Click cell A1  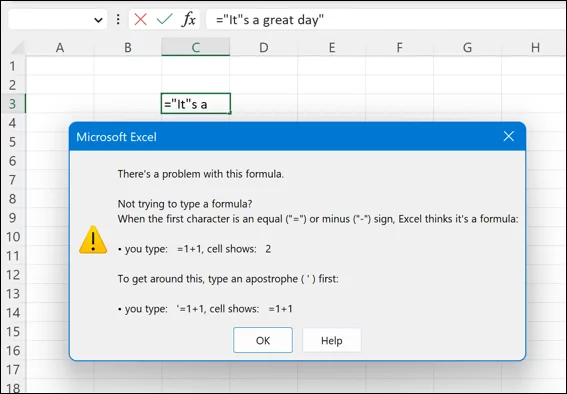[60, 66]
